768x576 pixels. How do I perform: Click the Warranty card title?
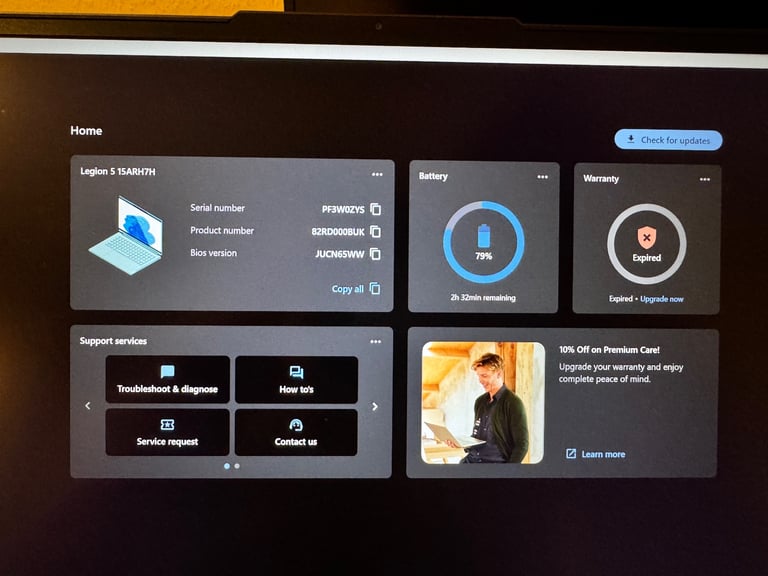(x=601, y=179)
